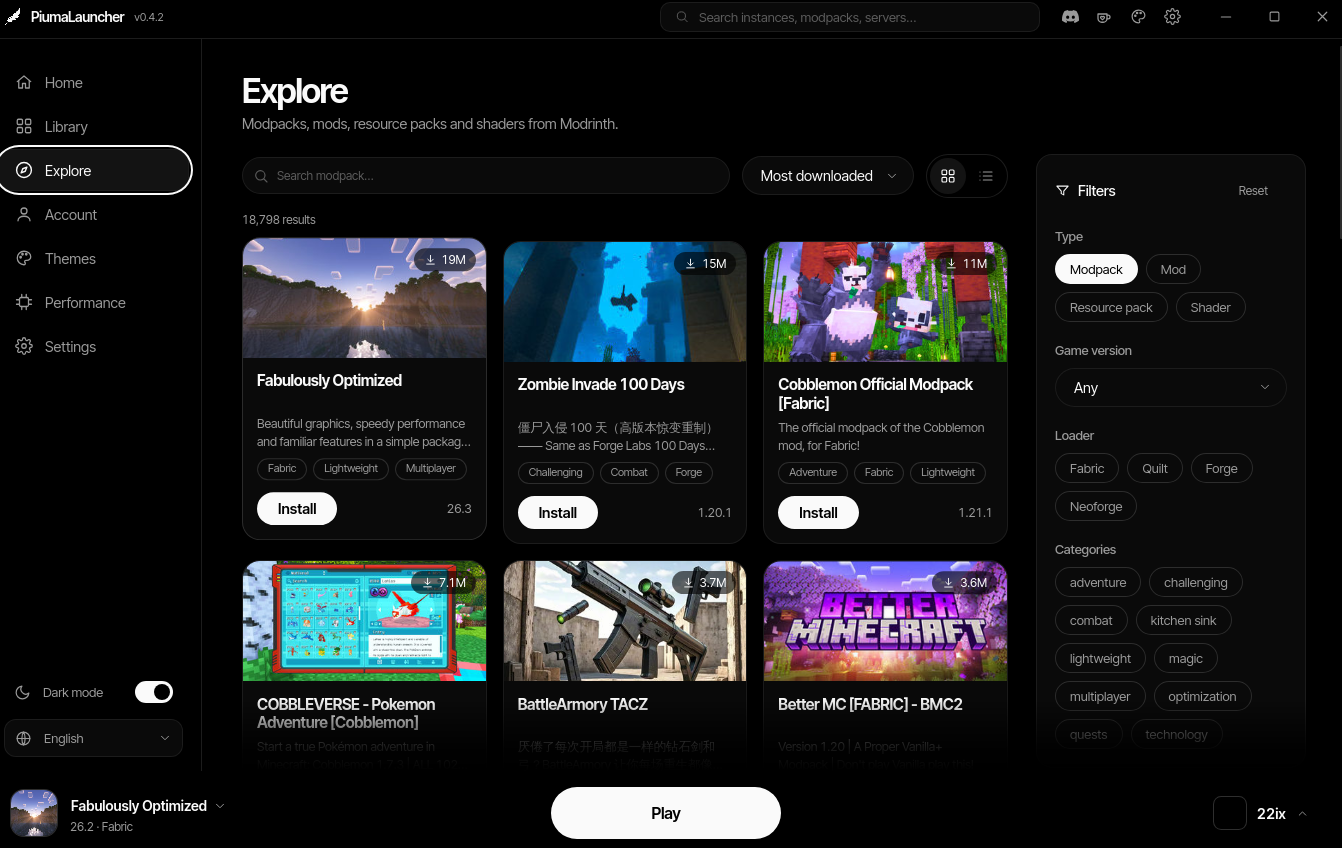This screenshot has width=1342, height=848.
Task: Open the Better MC [FABRIC] - BMC2 thumbnail
Action: click(x=885, y=621)
